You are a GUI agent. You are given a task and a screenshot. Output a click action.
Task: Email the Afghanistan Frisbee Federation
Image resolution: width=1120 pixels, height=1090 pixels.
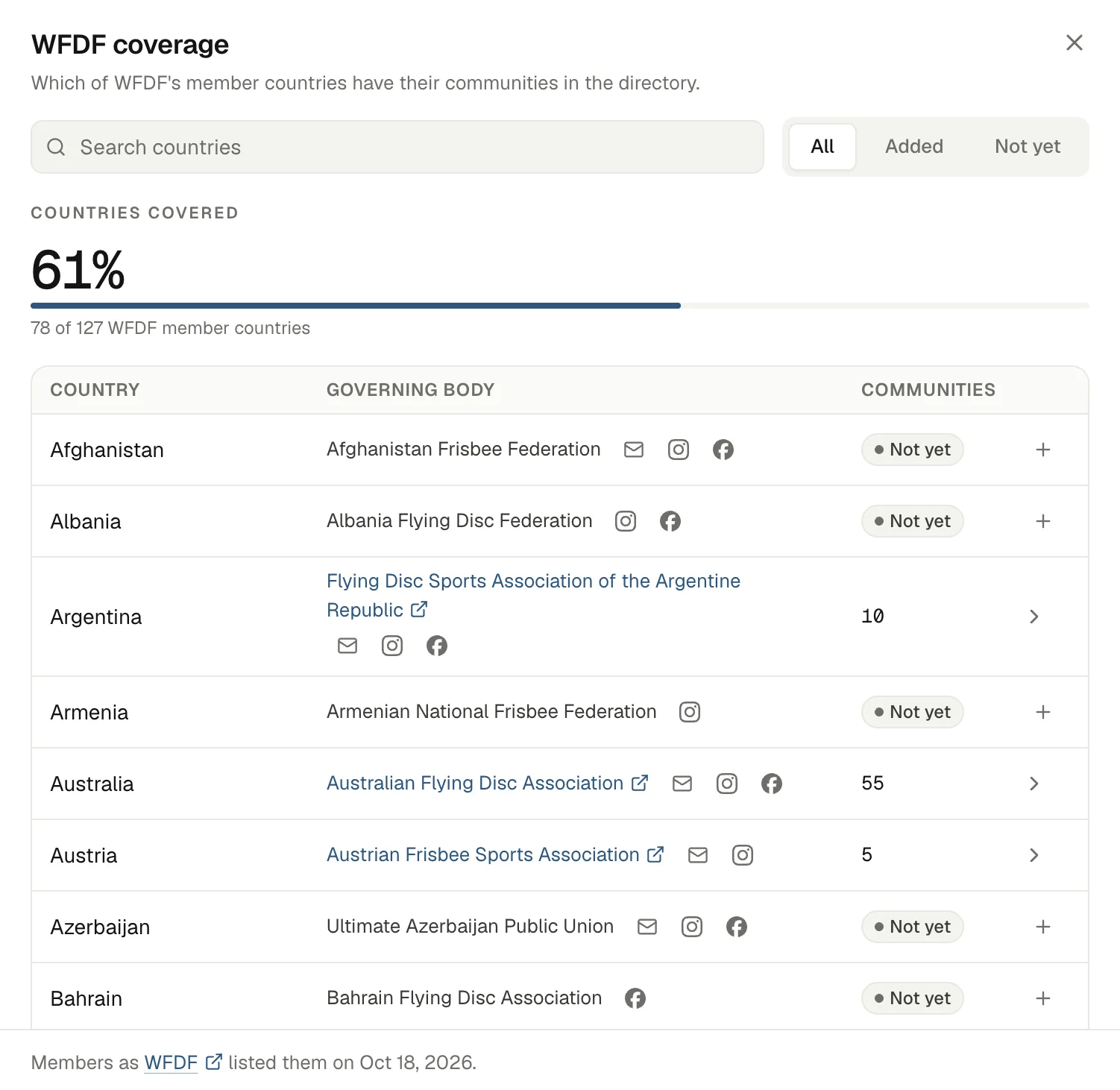coord(634,450)
